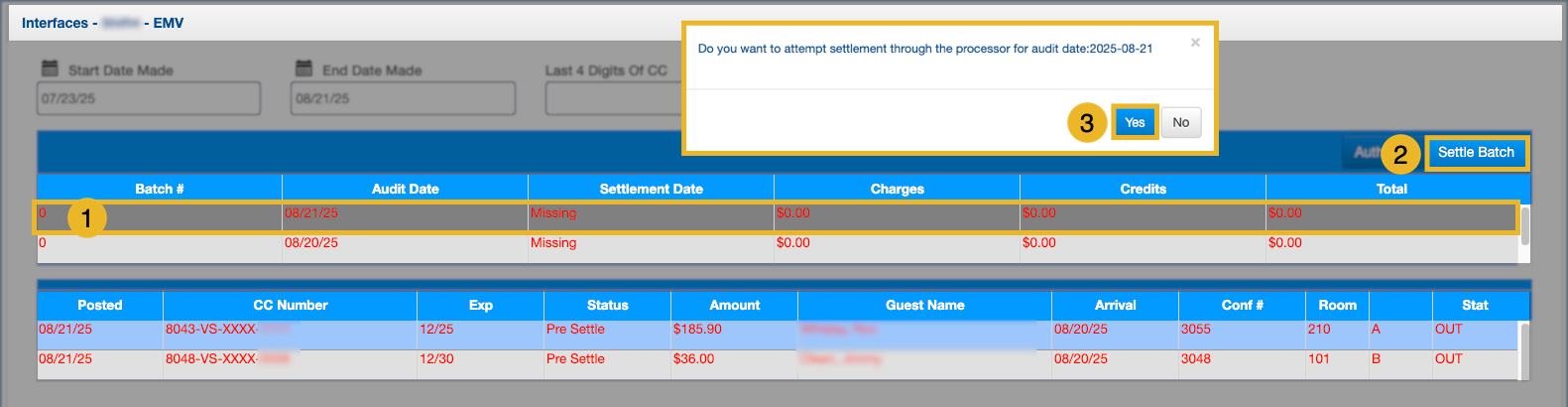Confirm settlement by clicking Yes

1135,122
